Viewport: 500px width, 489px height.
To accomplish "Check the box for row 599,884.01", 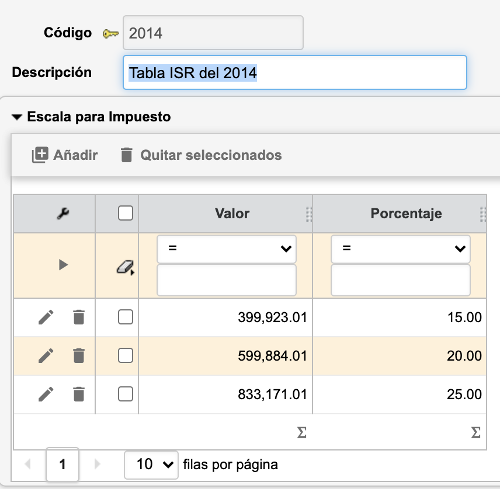I will 125,356.
